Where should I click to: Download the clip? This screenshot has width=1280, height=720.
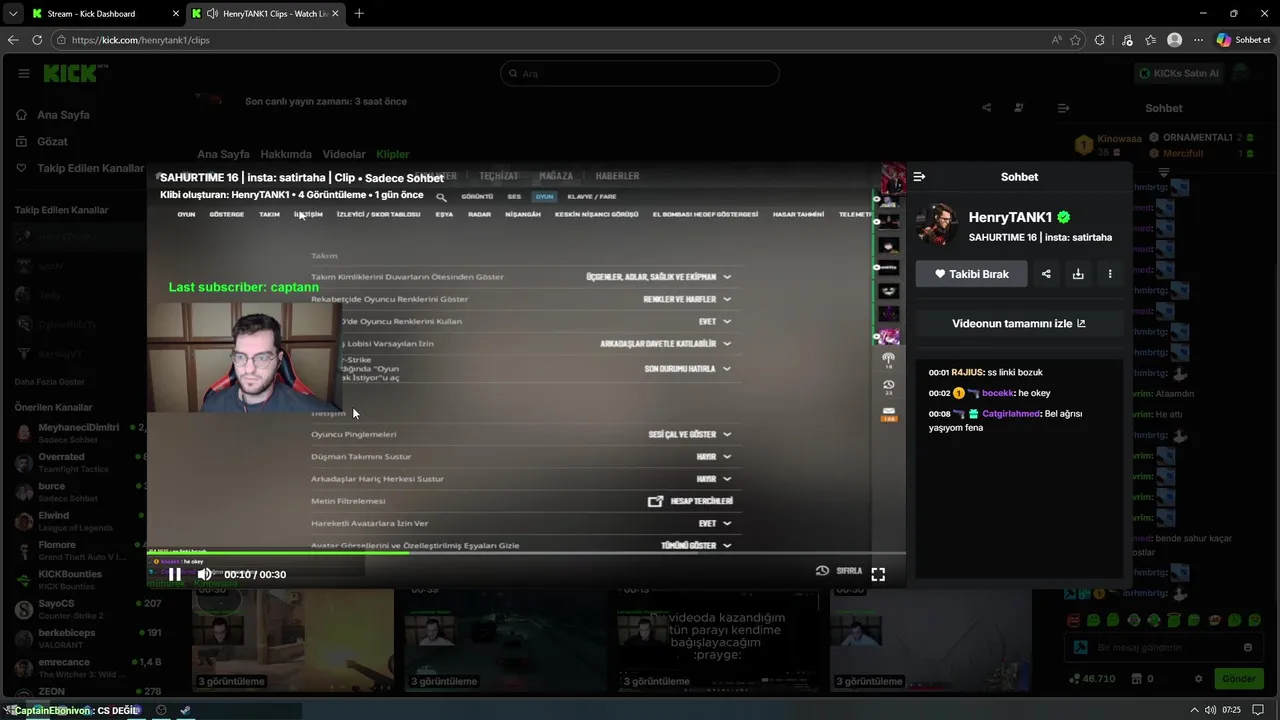tap(1078, 274)
